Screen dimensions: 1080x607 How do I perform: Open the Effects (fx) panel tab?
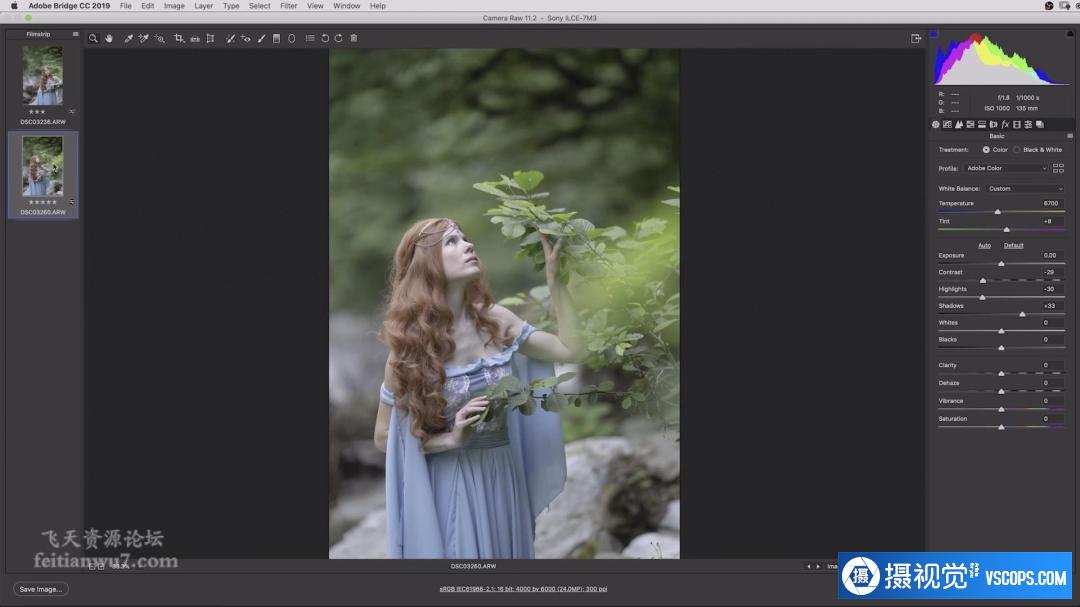(x=1005, y=125)
